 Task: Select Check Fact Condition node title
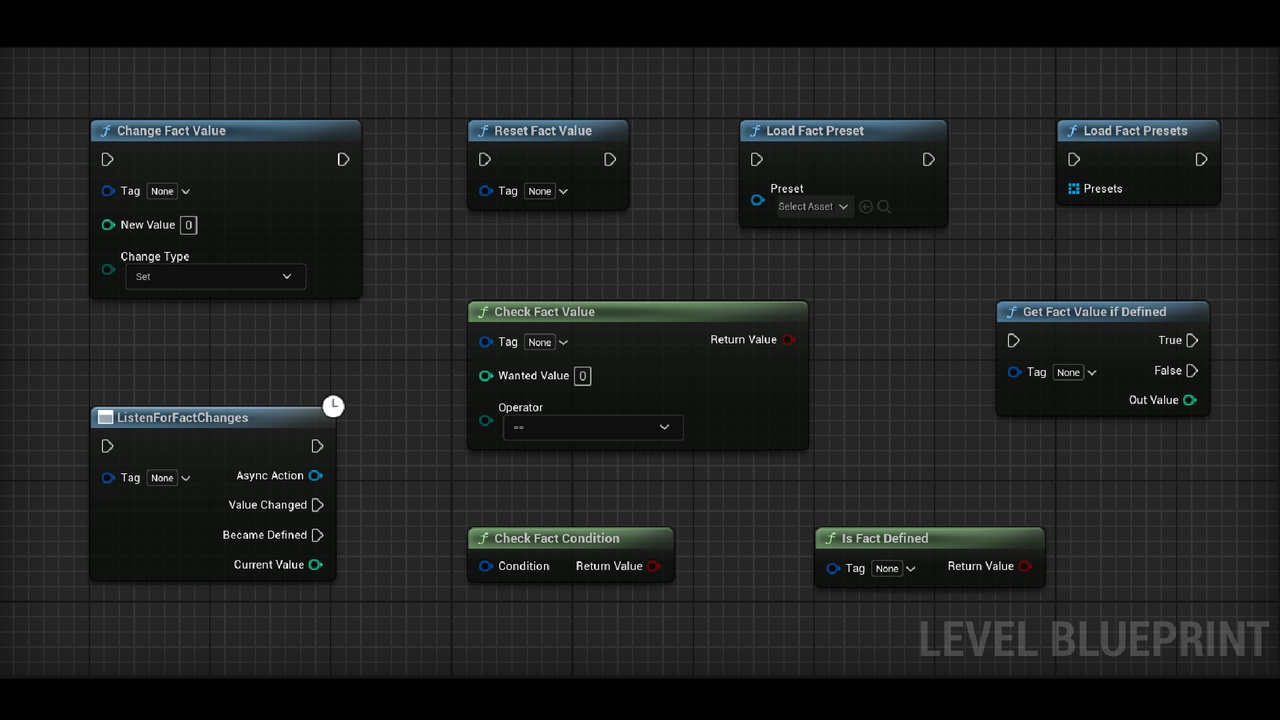click(557, 539)
